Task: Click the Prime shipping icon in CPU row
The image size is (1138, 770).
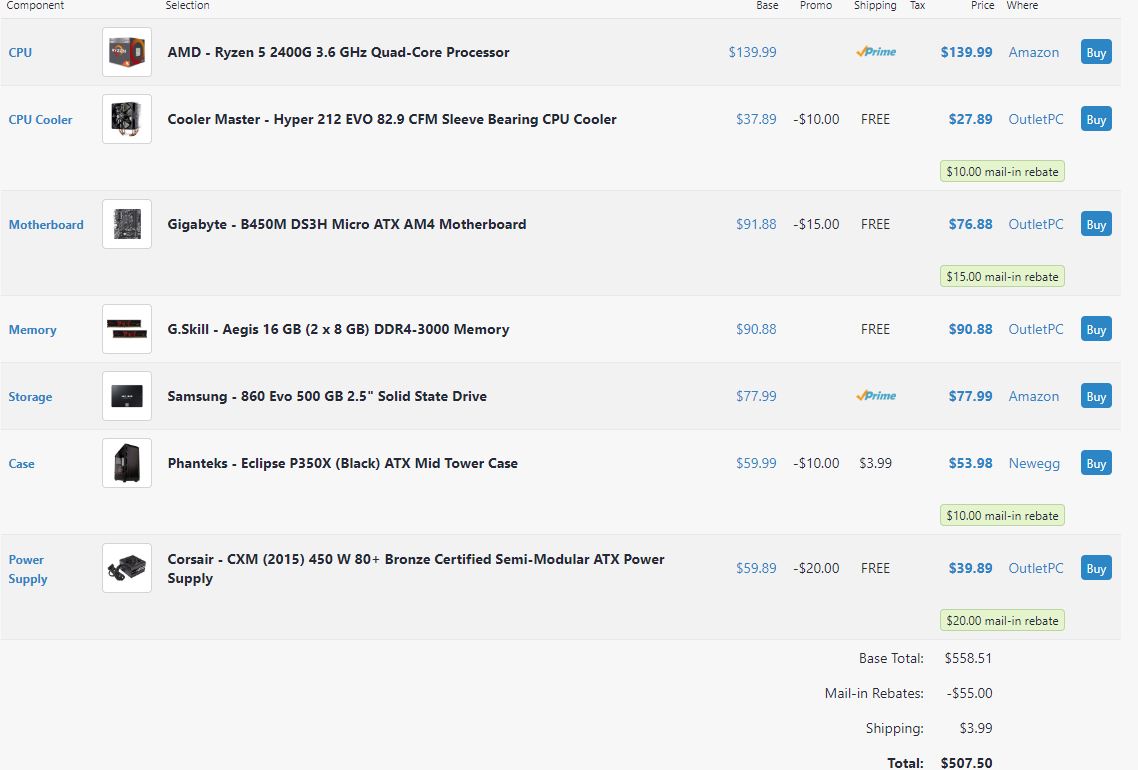Action: [x=875, y=52]
